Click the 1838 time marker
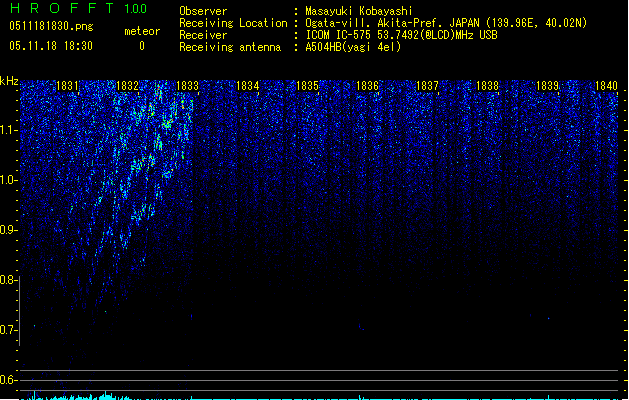The width and height of the screenshot is (629, 400). tap(487, 86)
